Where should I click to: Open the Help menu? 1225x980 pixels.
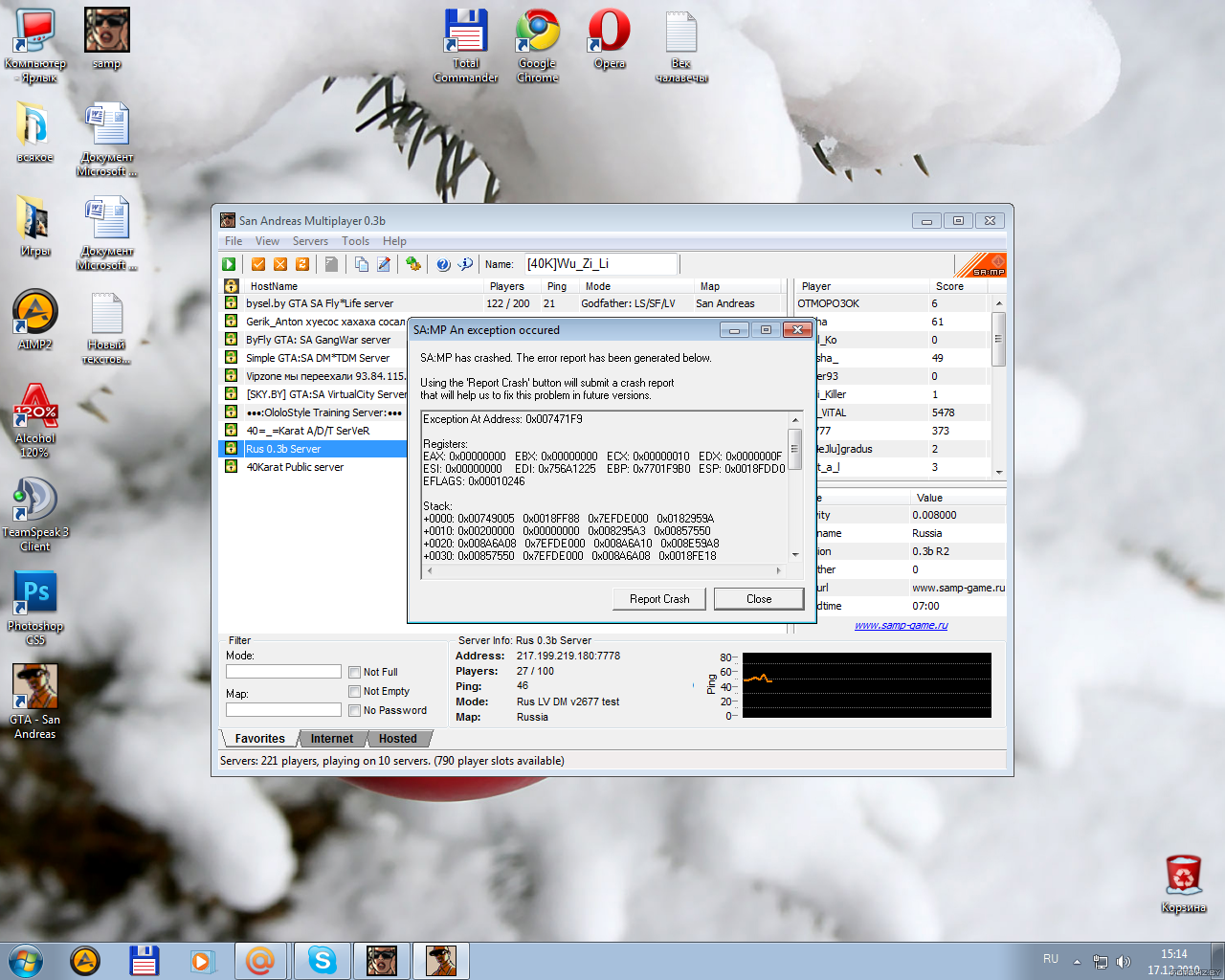[x=394, y=241]
